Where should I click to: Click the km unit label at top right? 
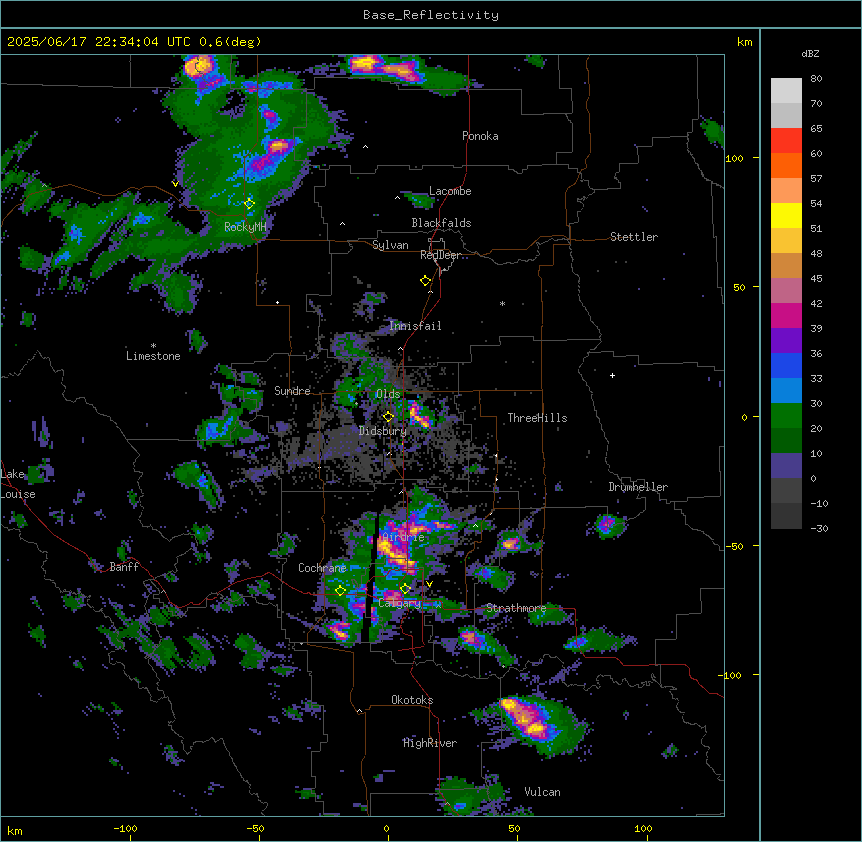(745, 42)
